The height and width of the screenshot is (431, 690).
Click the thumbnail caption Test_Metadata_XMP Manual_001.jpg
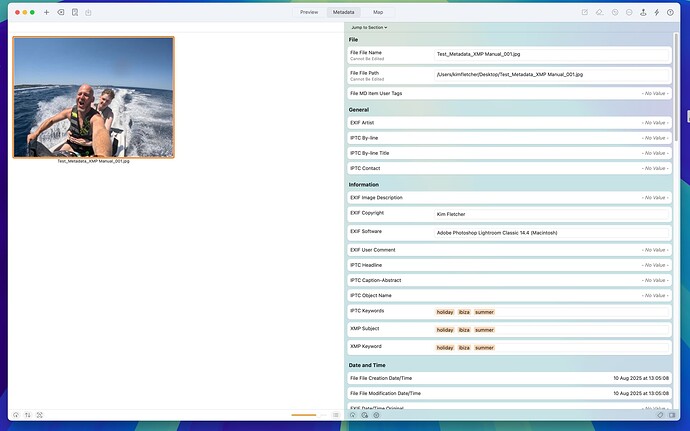[93, 161]
